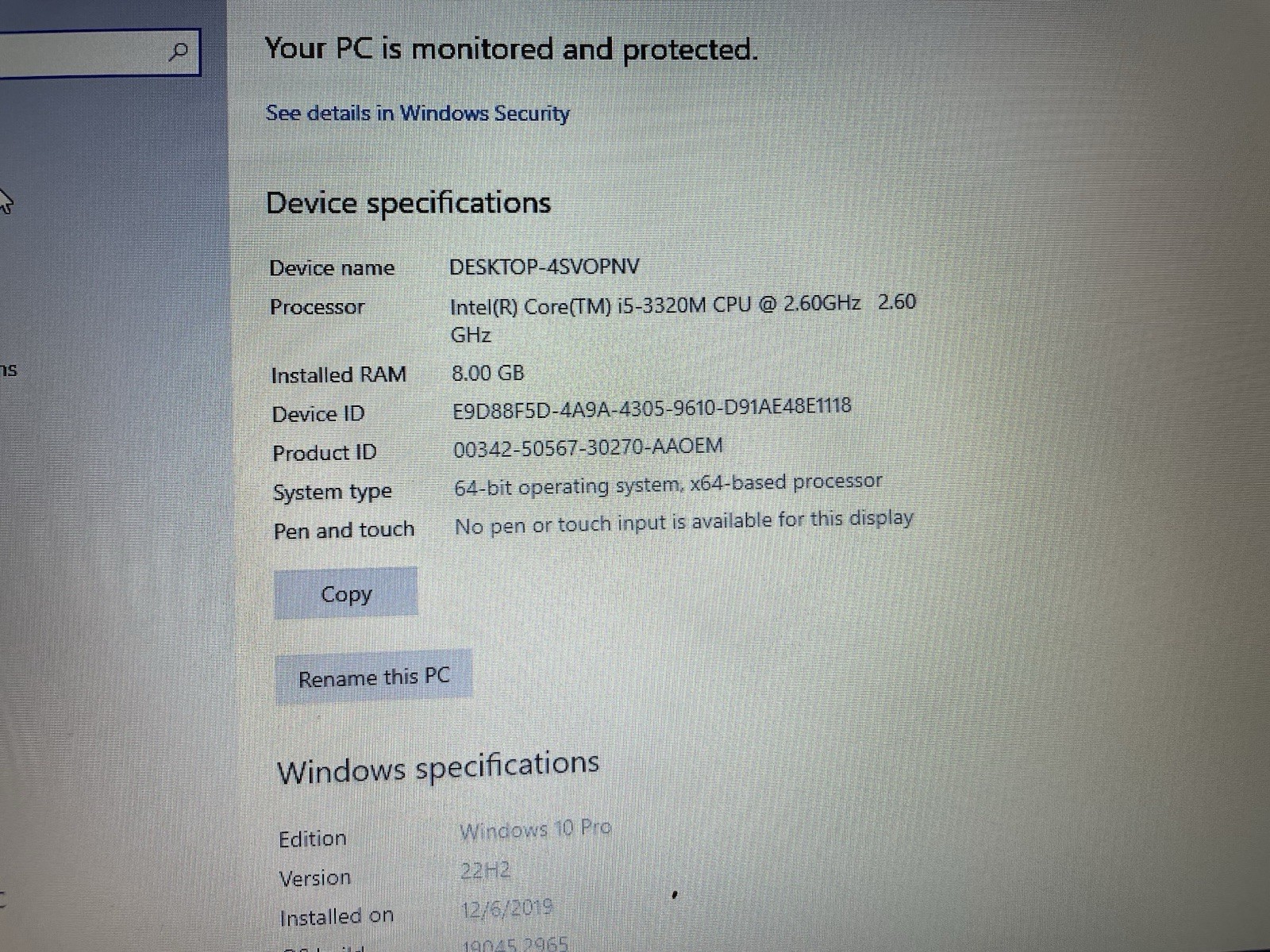Click the Copy device specifications button
This screenshot has width=1270, height=952.
click(346, 593)
